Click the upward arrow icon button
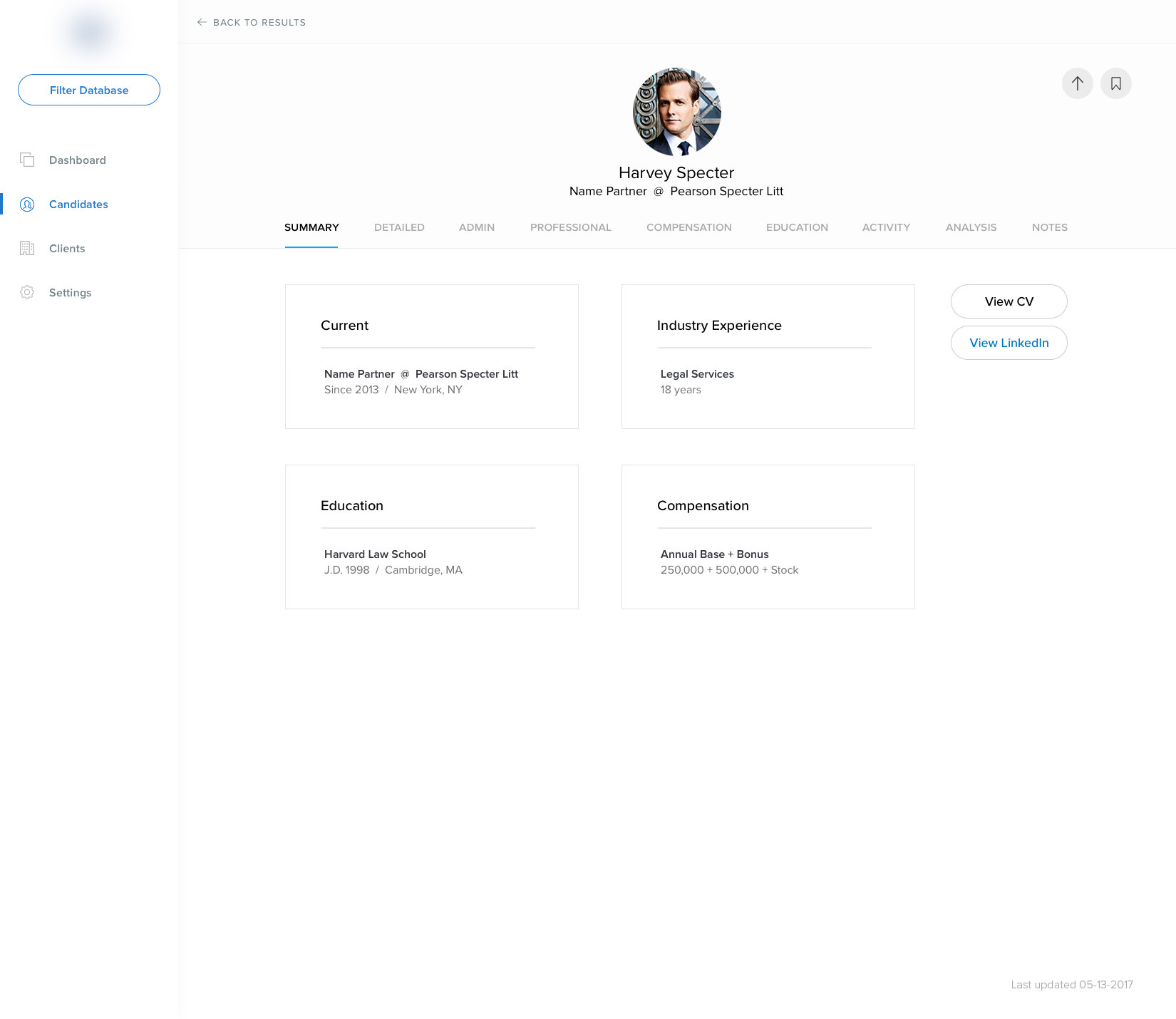1176x1019 pixels. click(1078, 83)
